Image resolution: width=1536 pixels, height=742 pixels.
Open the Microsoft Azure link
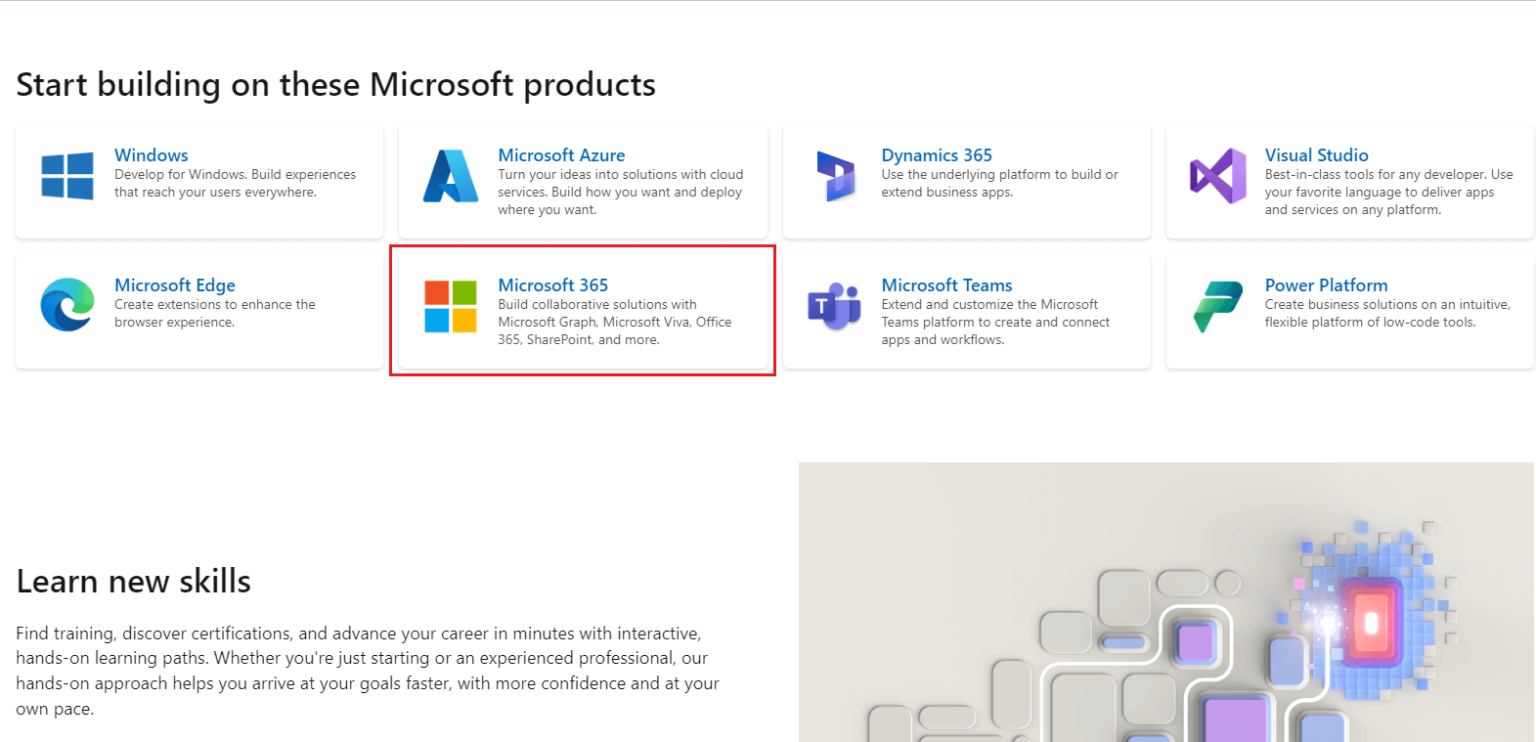coord(561,155)
